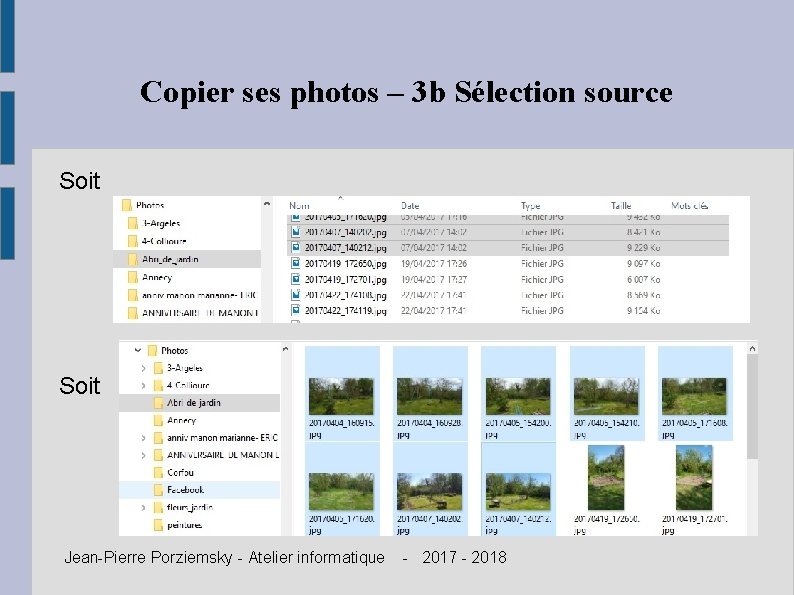Image resolution: width=794 pixels, height=595 pixels.
Task: Select the Photos folder icon in top tree
Action: tap(127, 205)
